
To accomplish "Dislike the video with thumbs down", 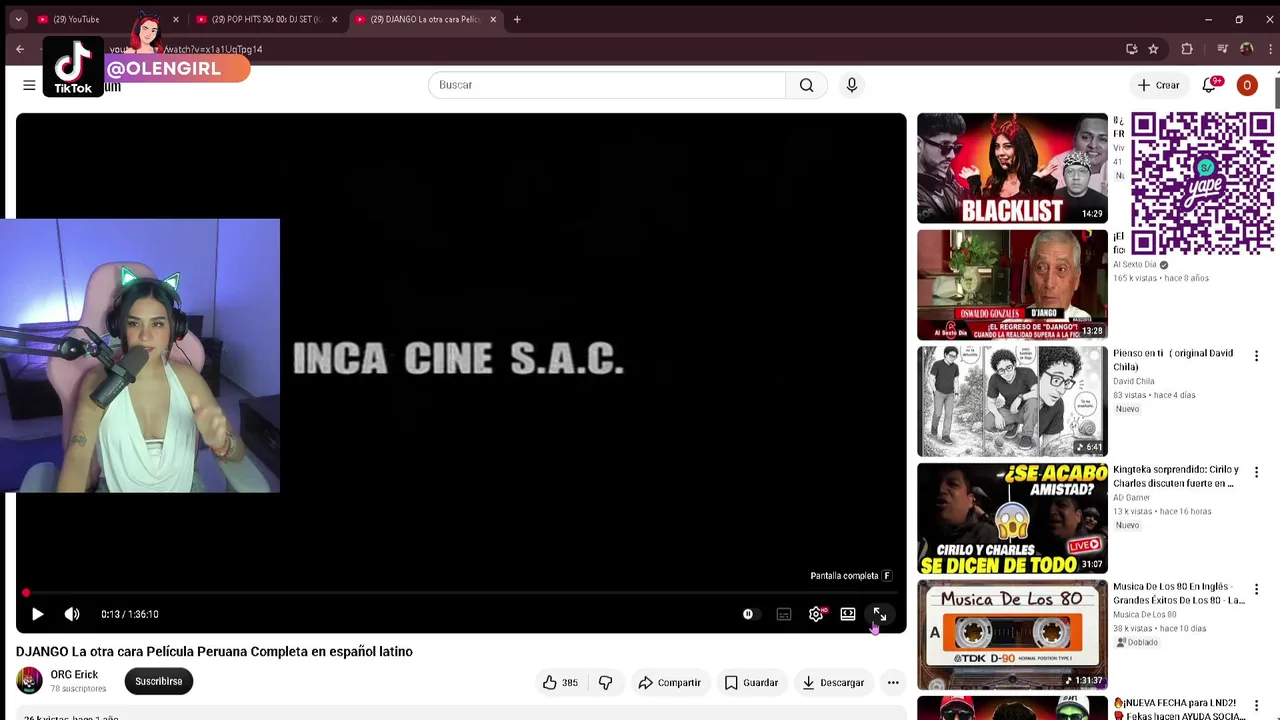I will click(605, 682).
